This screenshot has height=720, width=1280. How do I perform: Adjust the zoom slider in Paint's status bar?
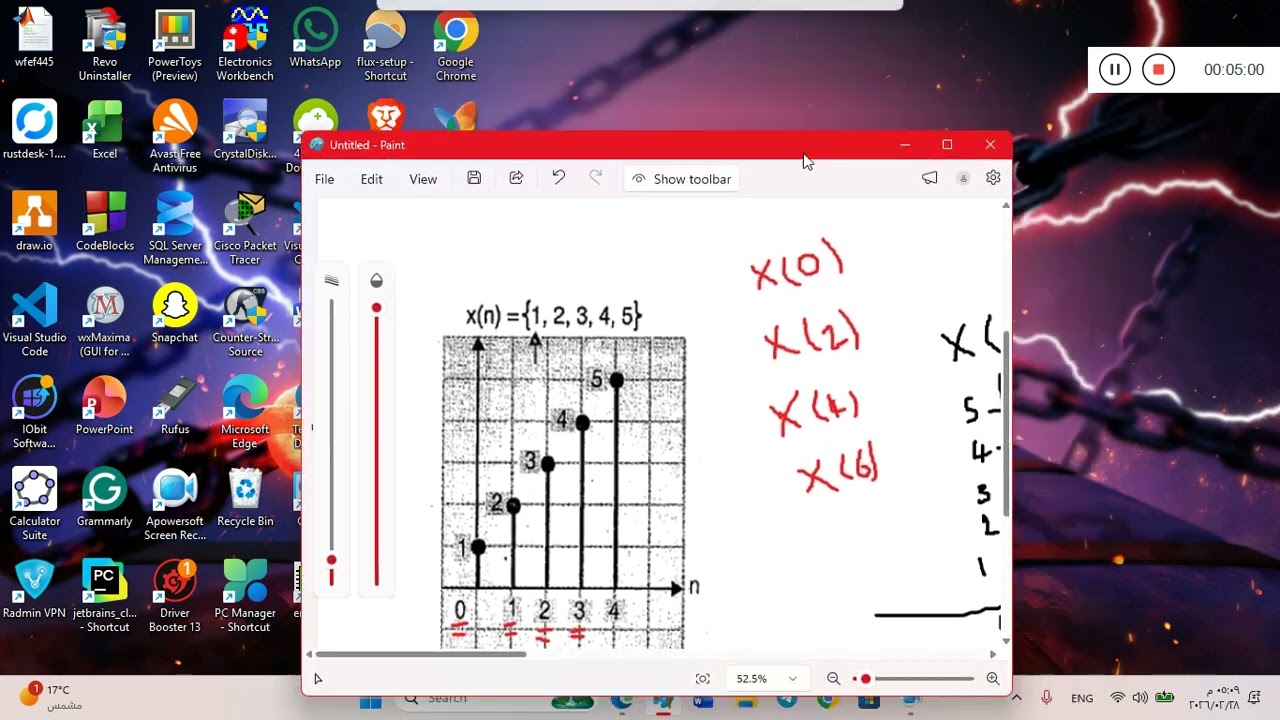913,678
